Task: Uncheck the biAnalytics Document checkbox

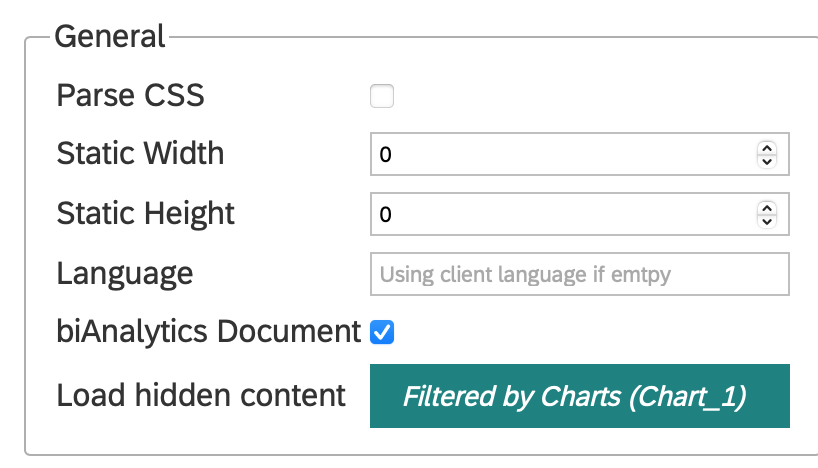Action: (x=382, y=332)
